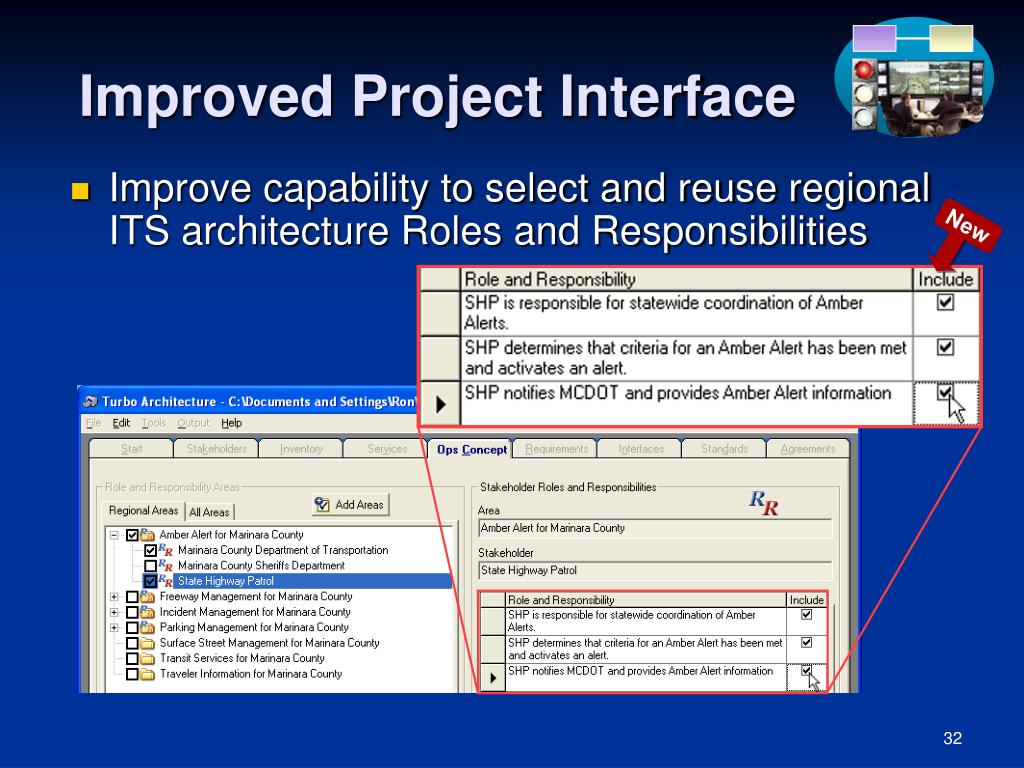Check Marinara County Sheriffs Department checkbox
The width and height of the screenshot is (1024, 768).
(x=150, y=566)
